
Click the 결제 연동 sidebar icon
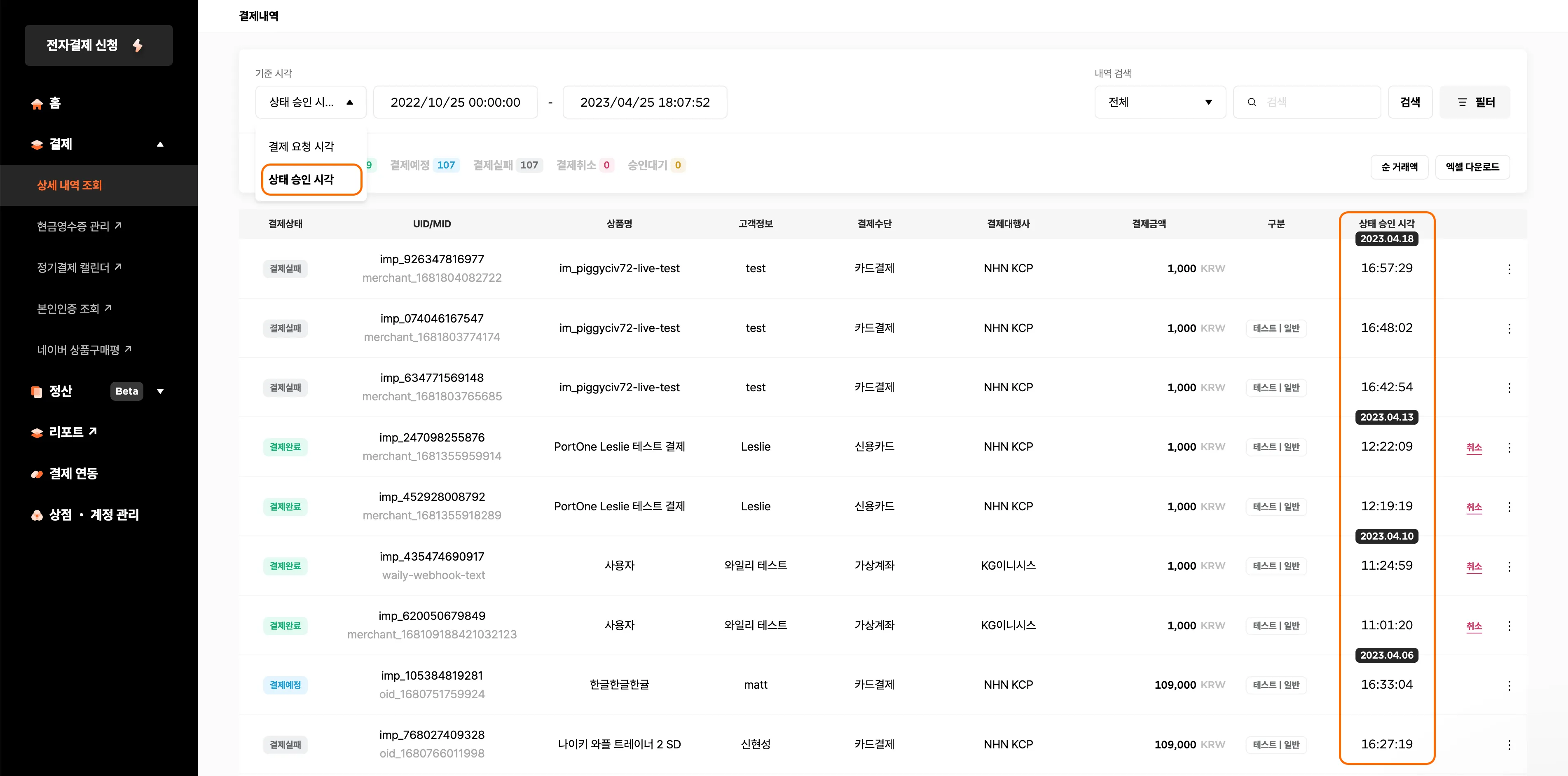point(37,474)
